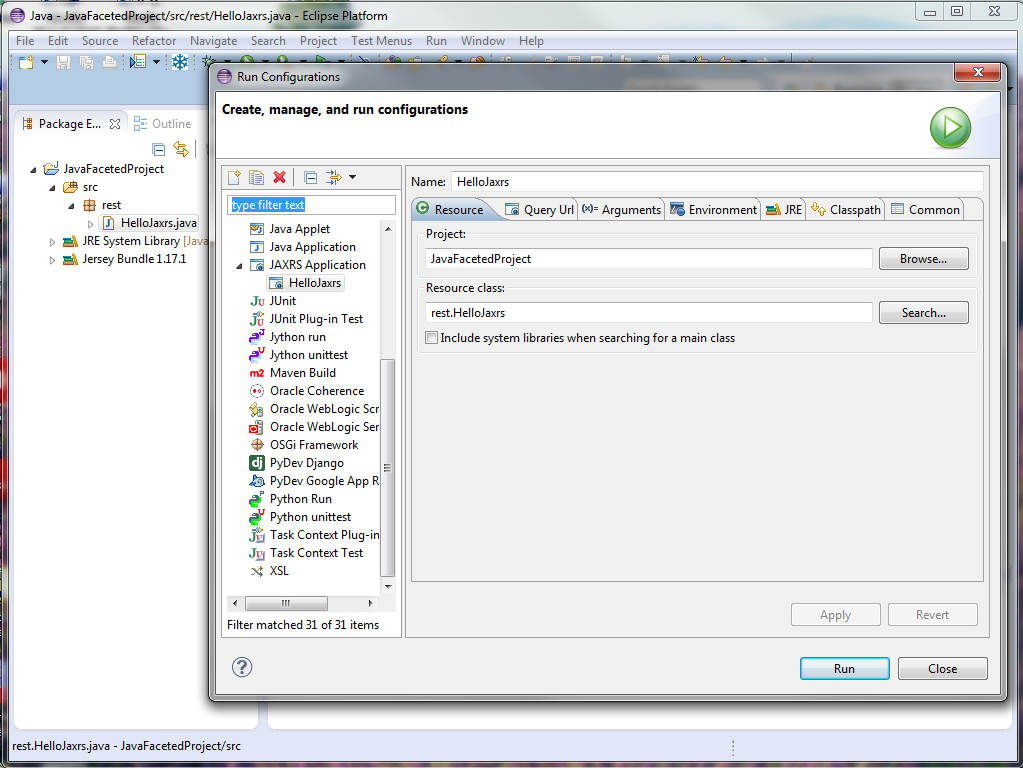Viewport: 1023px width, 768px height.
Task: Collapse all configuration tree nodes in dialog
Action: click(x=311, y=177)
